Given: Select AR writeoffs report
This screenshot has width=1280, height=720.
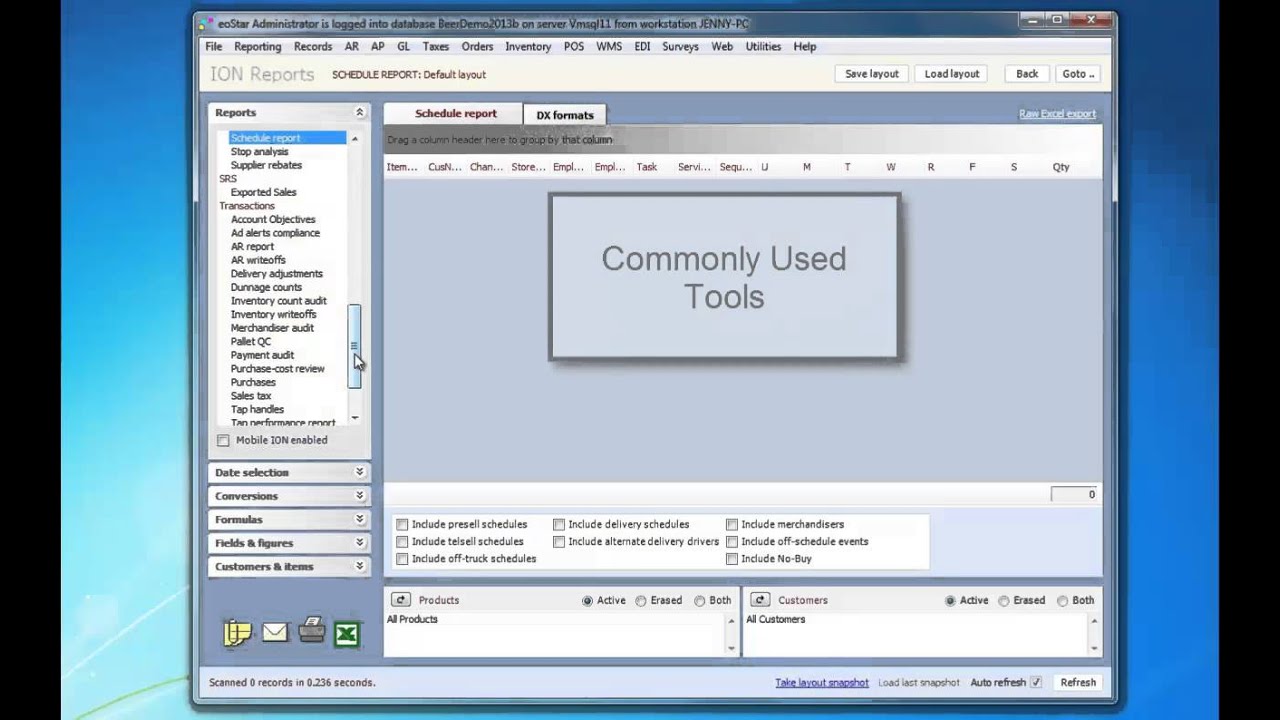Looking at the screenshot, I should tap(258, 260).
